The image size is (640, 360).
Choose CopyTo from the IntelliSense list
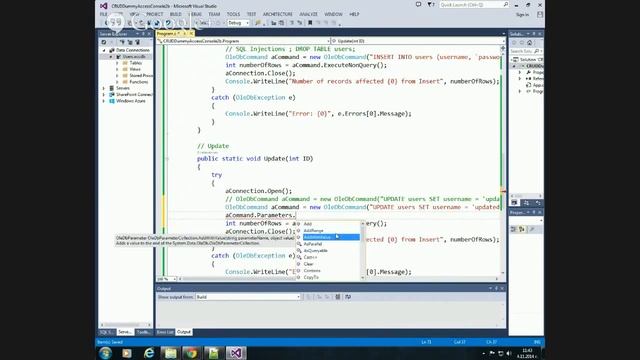click(311, 277)
